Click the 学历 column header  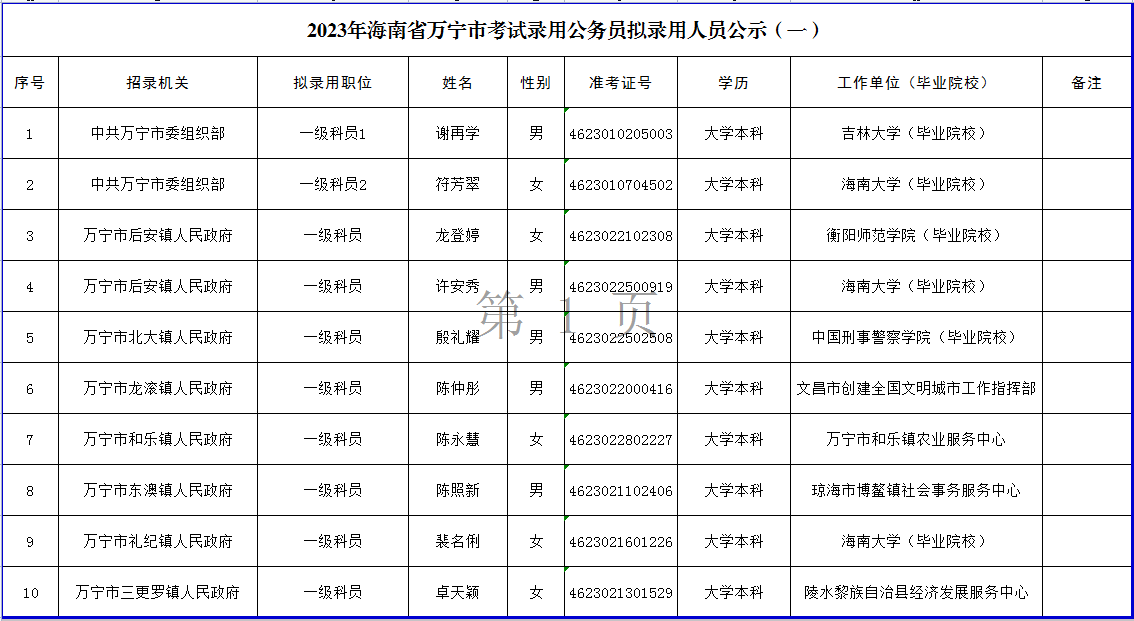734,82
